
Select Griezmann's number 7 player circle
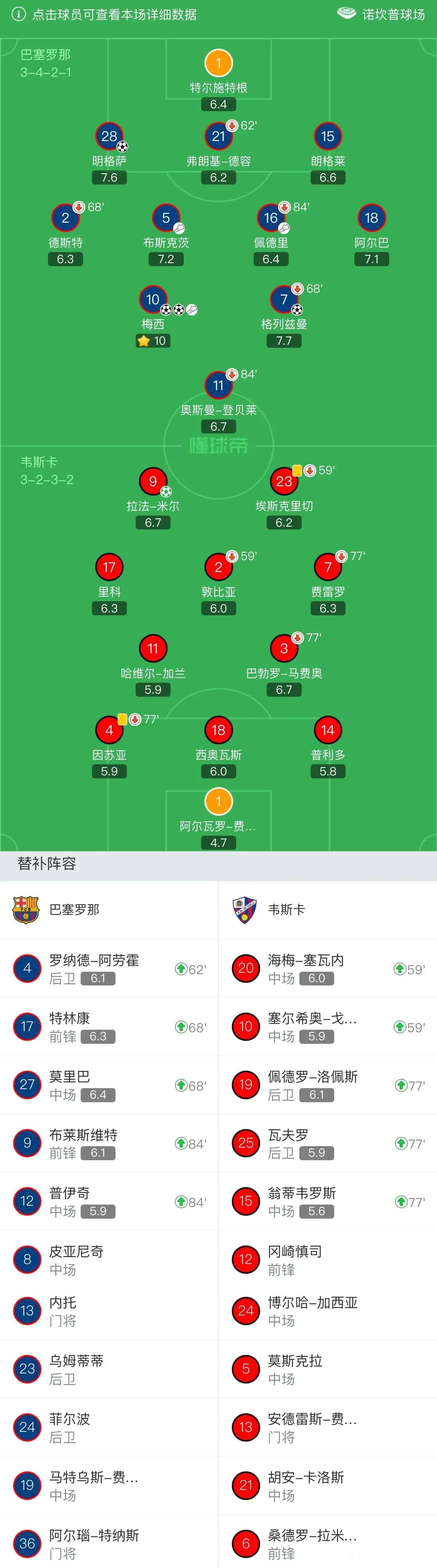coord(283,299)
